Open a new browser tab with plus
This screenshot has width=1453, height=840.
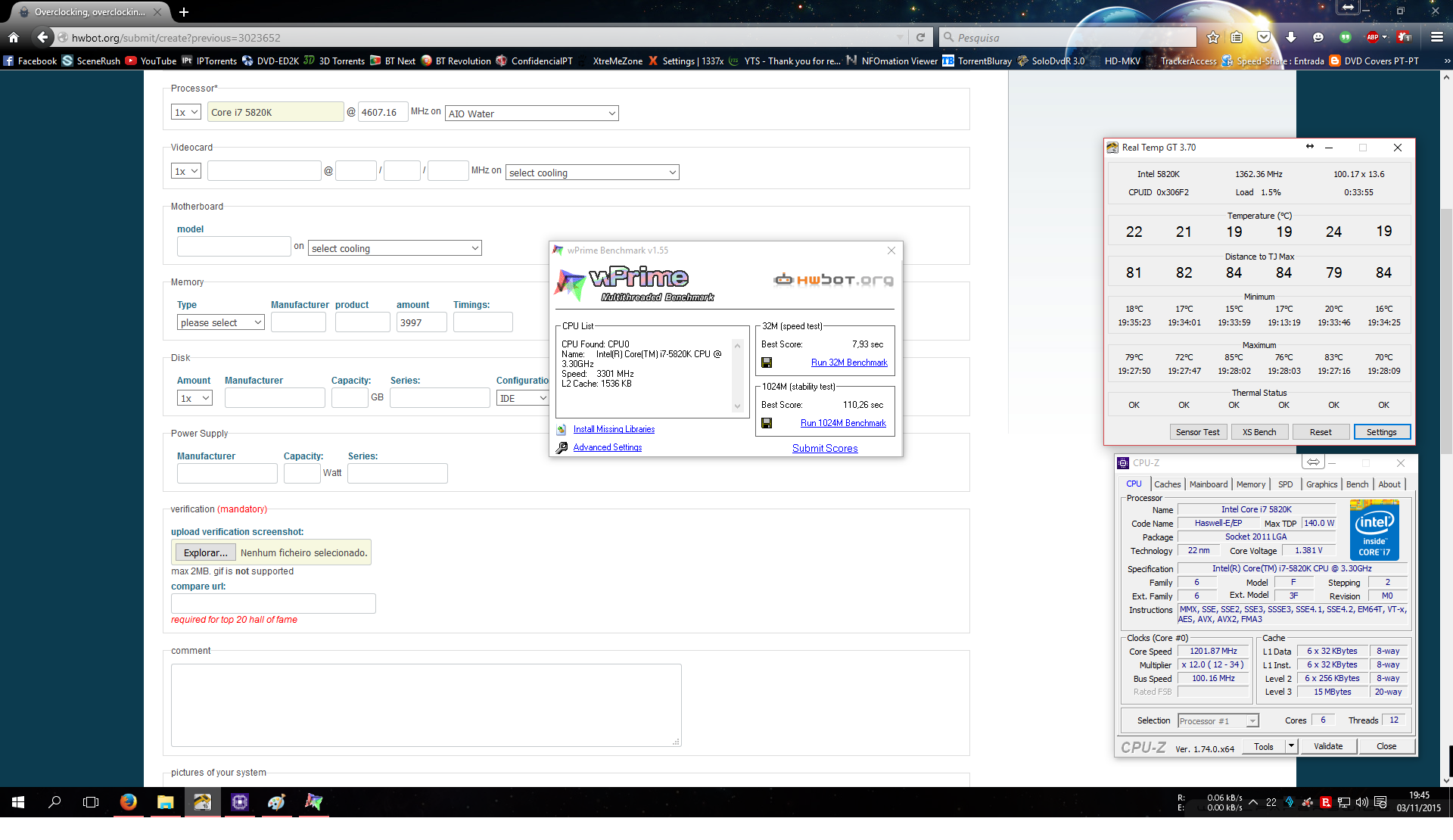(183, 12)
